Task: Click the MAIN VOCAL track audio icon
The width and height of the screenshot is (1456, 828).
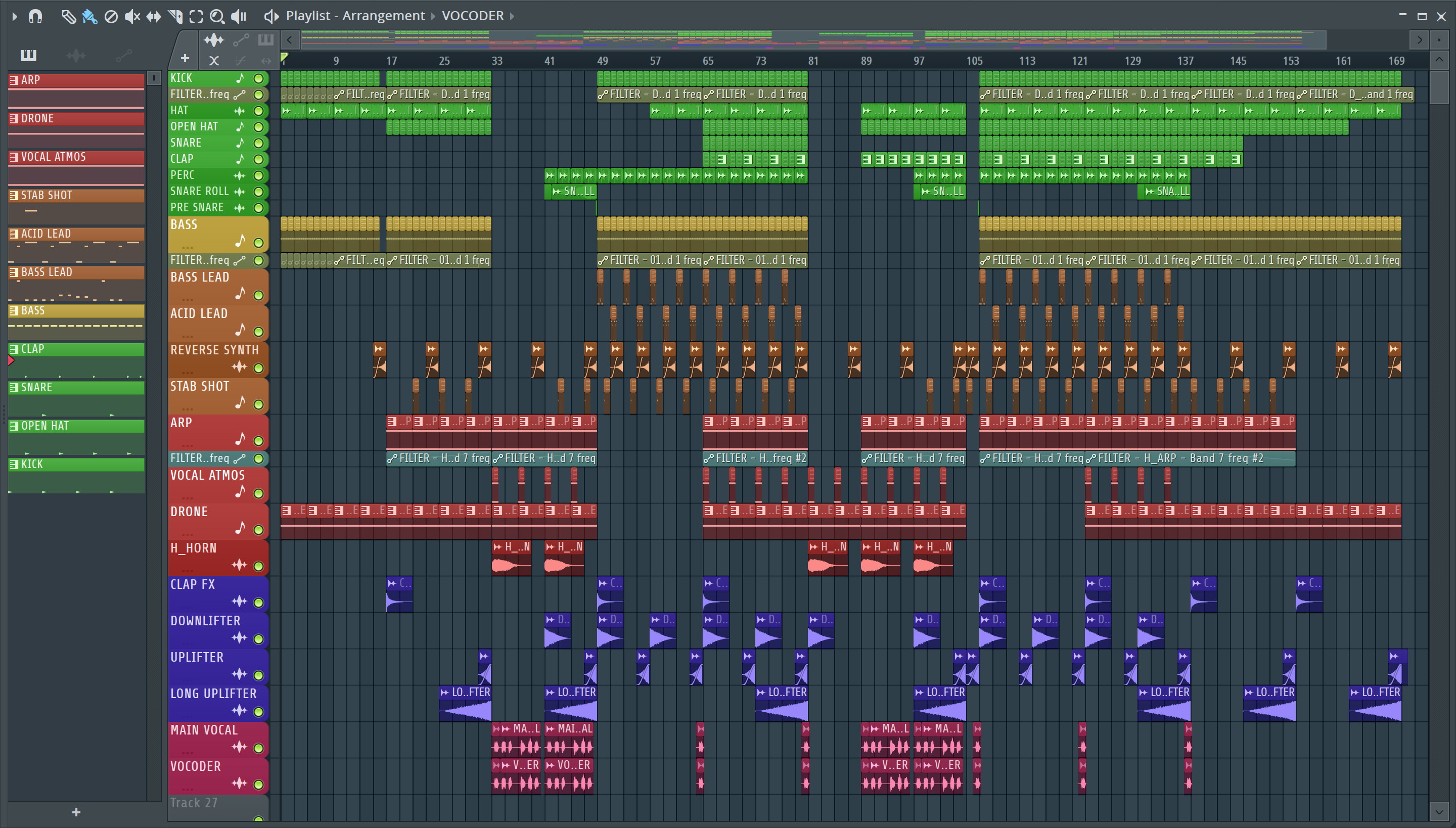Action: pyautogui.click(x=240, y=747)
